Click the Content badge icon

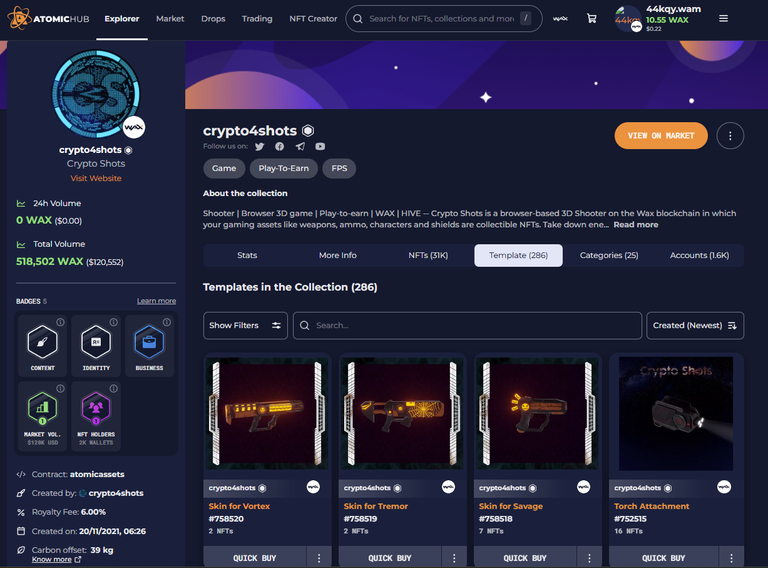(43, 342)
